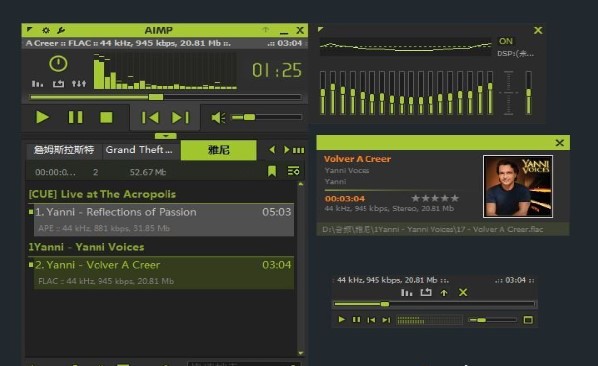
Task: Toggle the repeat icon in main player
Action: click(58, 83)
